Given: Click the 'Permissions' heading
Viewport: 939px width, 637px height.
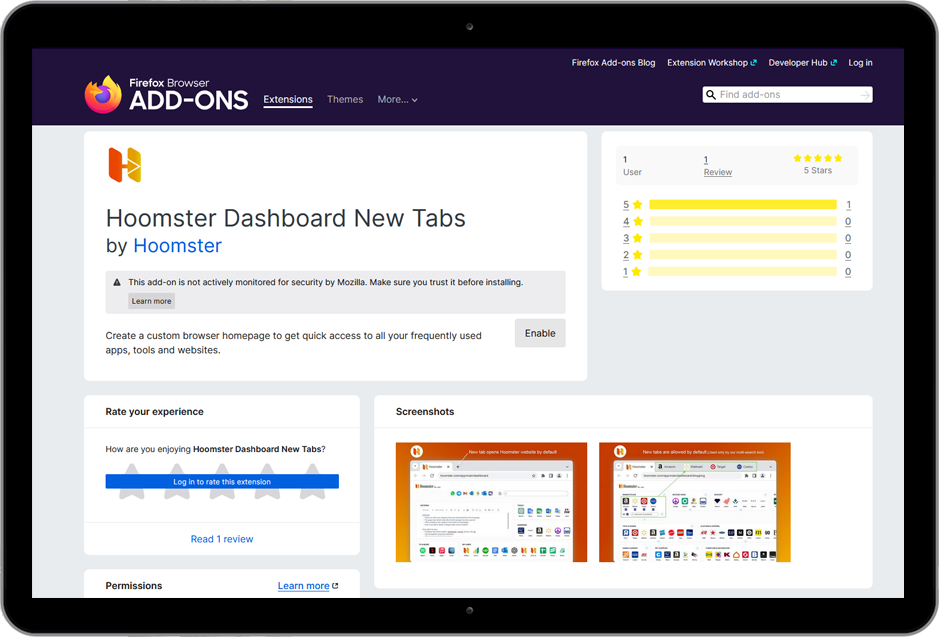Looking at the screenshot, I should point(134,586).
